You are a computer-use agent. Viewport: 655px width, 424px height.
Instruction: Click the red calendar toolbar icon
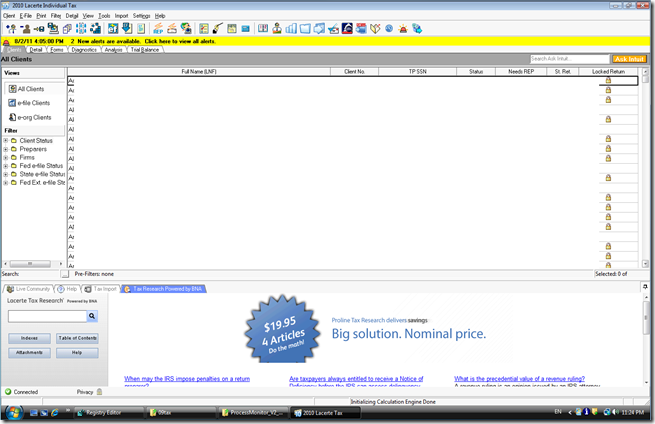[361, 28]
